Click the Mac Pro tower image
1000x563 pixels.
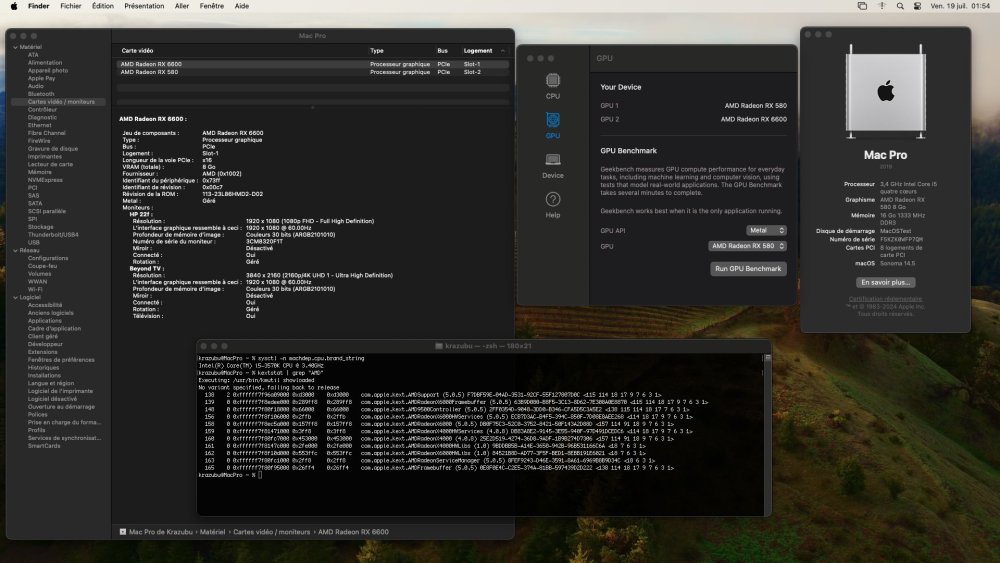point(885,92)
